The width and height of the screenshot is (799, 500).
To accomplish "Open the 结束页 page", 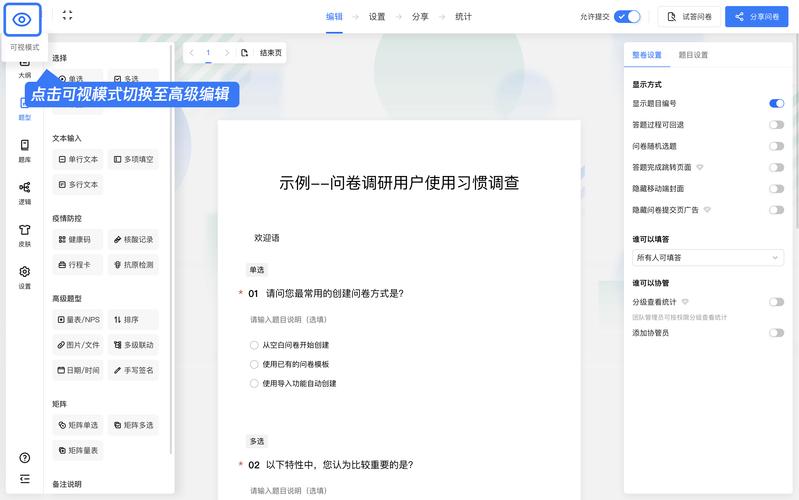I will point(271,52).
